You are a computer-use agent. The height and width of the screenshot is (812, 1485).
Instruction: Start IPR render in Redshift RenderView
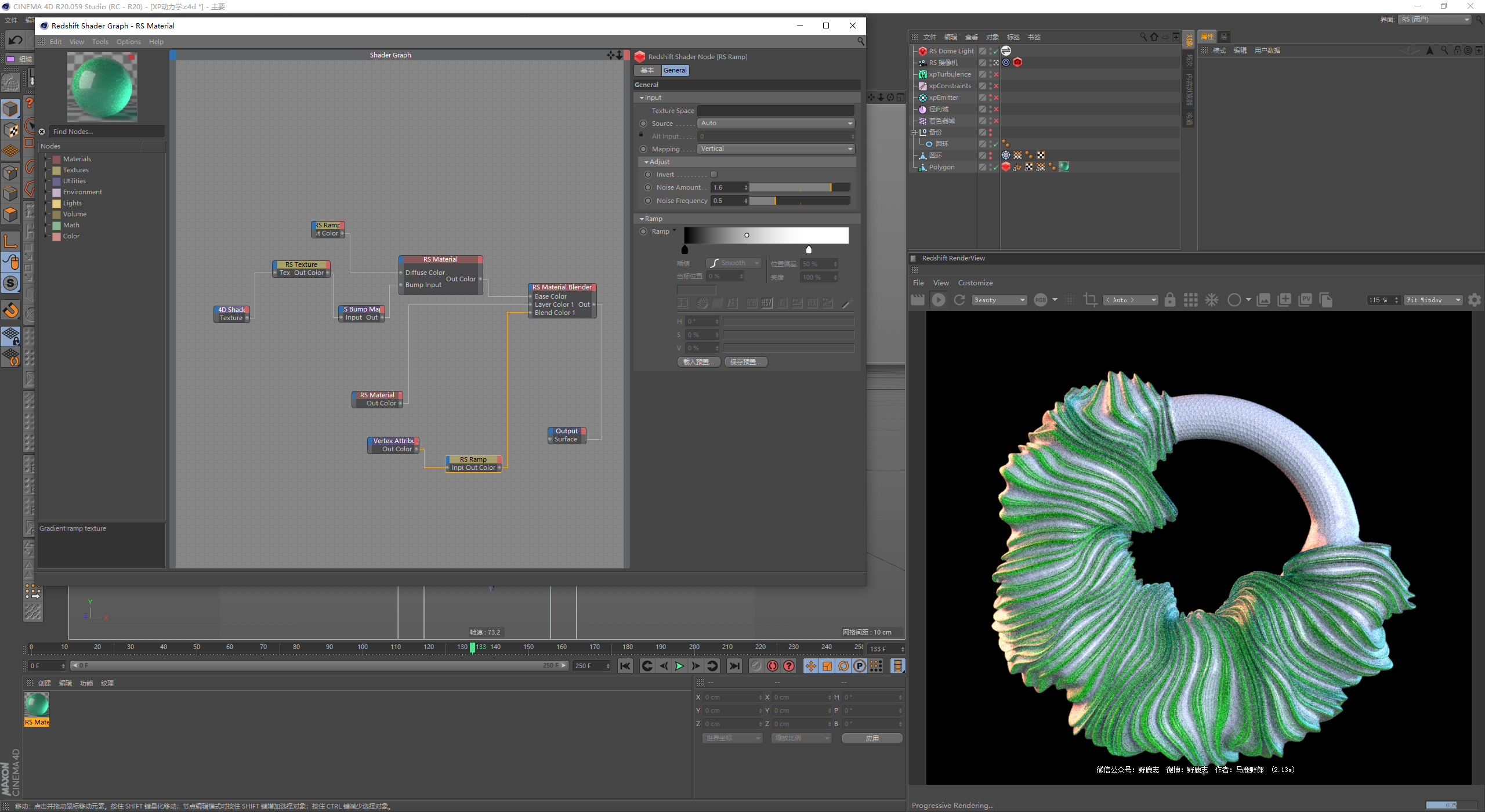coord(938,300)
